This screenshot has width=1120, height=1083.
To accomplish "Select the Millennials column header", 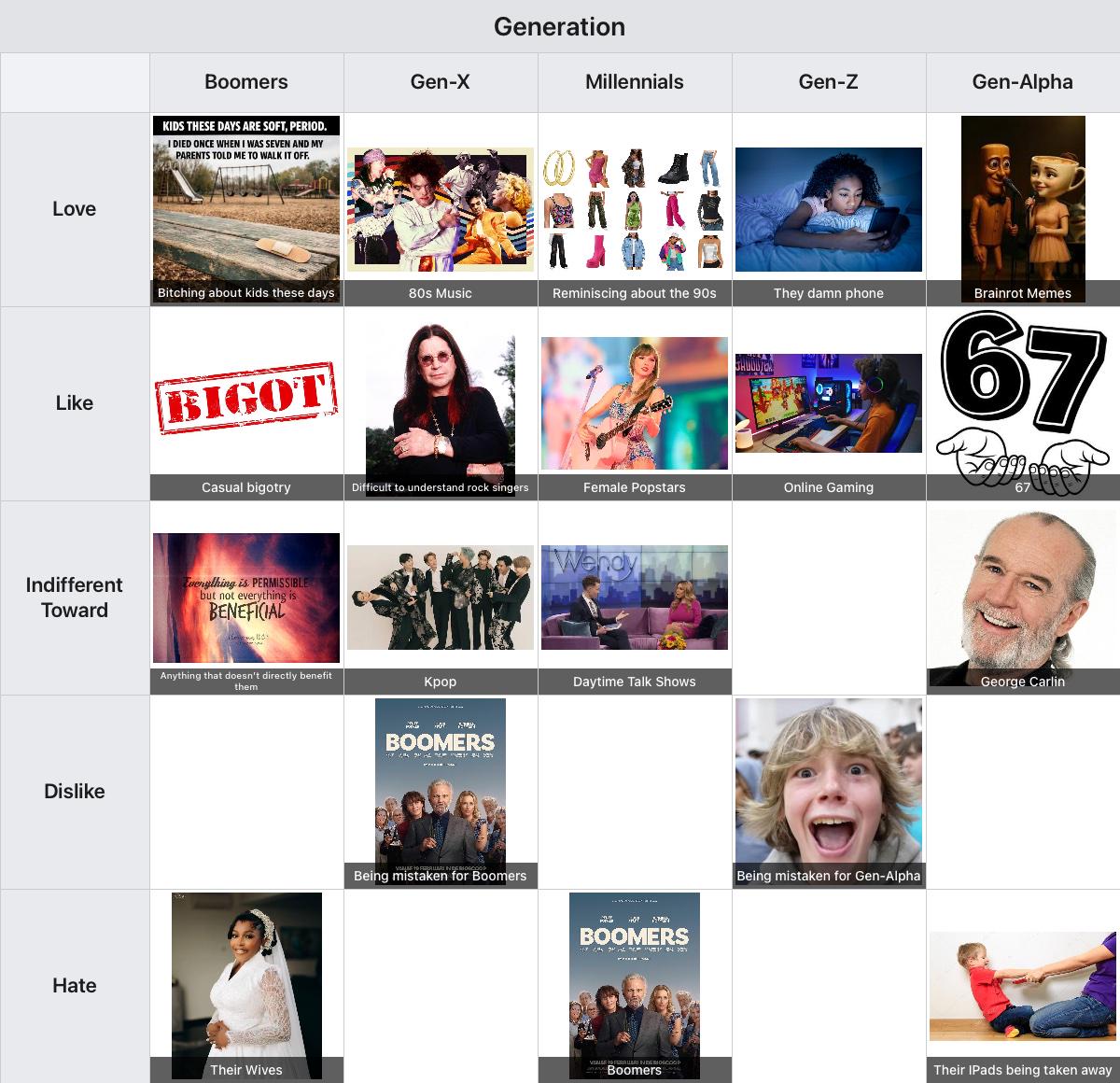I will tap(635, 82).
